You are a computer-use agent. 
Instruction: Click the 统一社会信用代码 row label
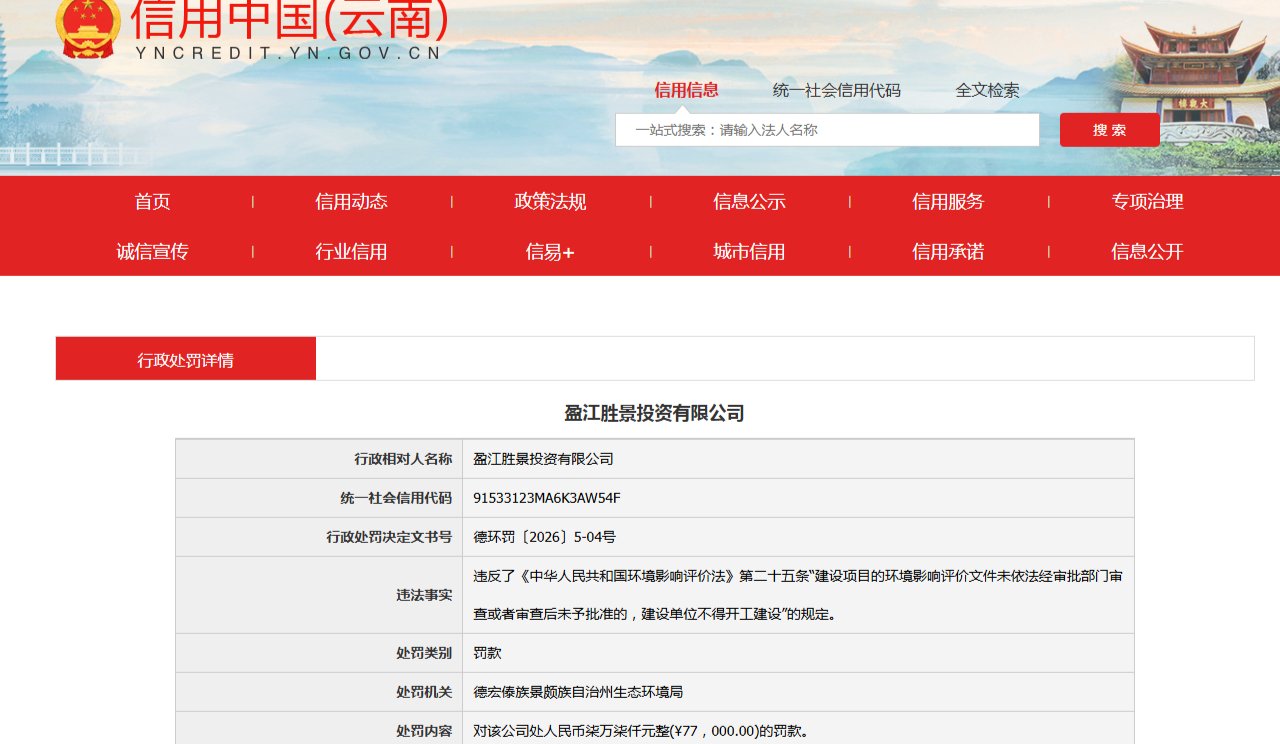[x=396, y=498]
